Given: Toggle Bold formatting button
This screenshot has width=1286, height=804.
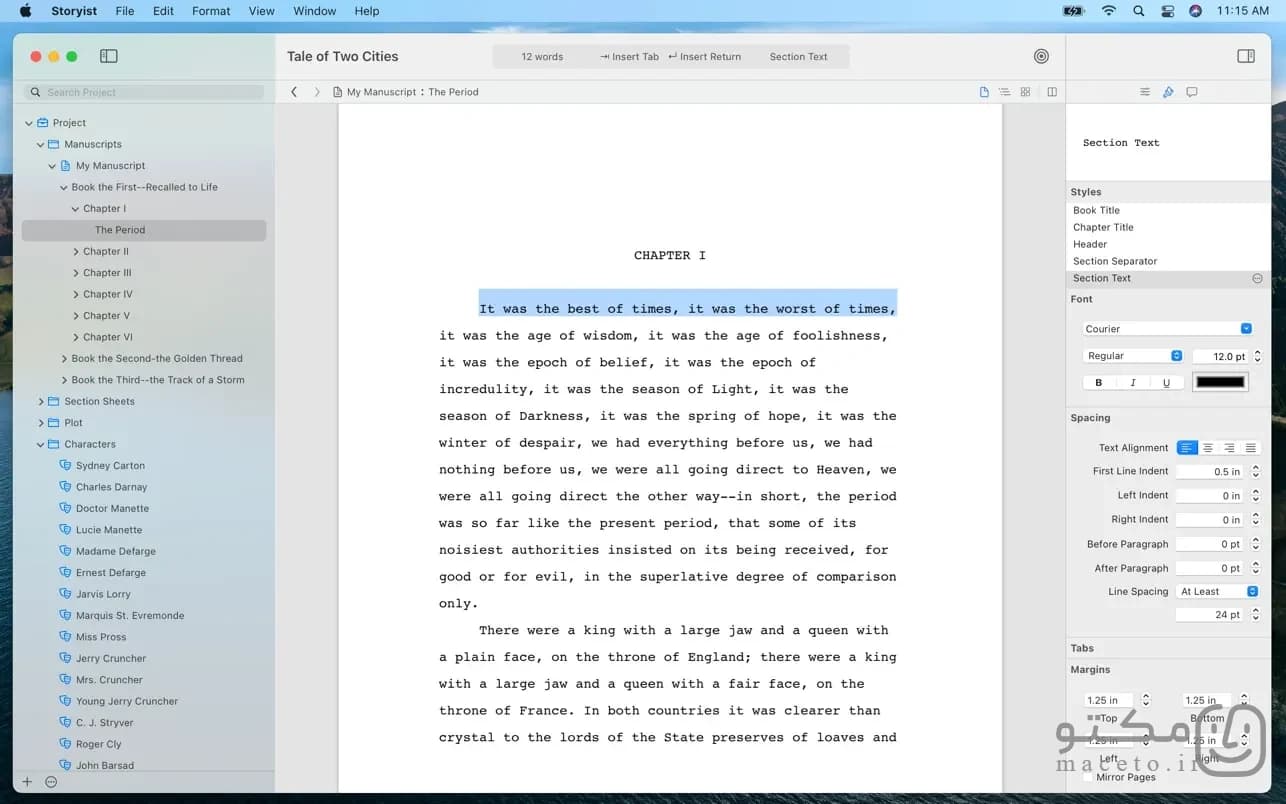Looking at the screenshot, I should click(1099, 383).
